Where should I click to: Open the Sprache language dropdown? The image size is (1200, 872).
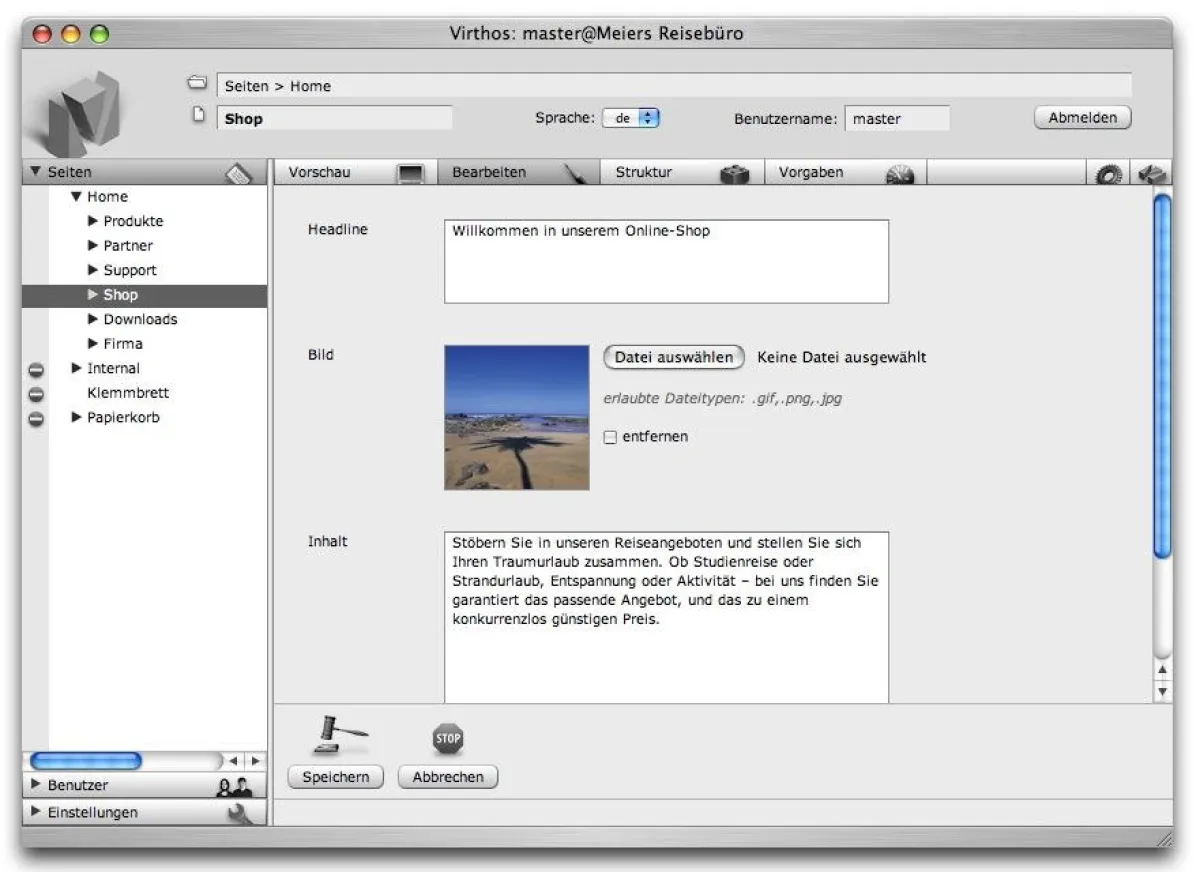632,117
